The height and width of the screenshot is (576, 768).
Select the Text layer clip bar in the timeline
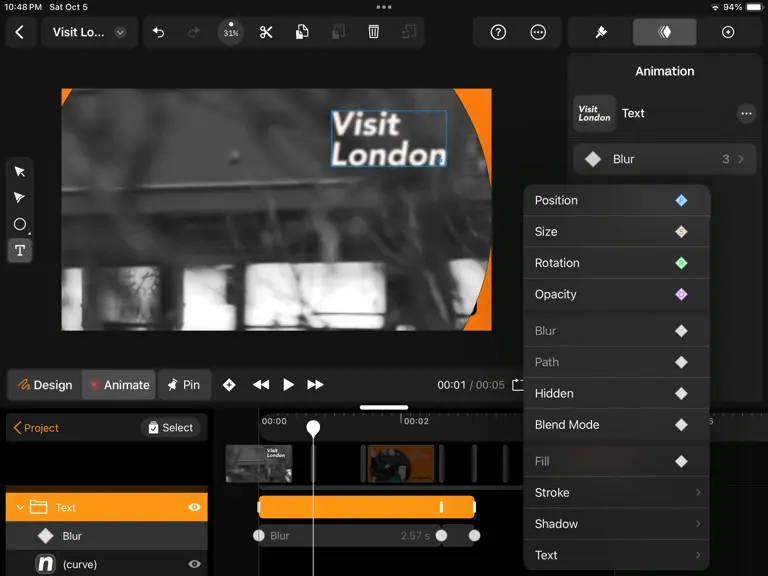[x=367, y=507]
